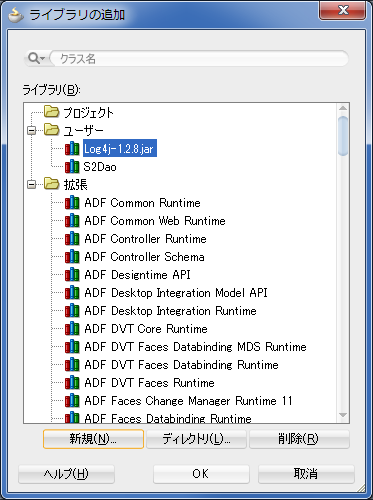Click the library list scrollbar down arrow

tap(343, 415)
